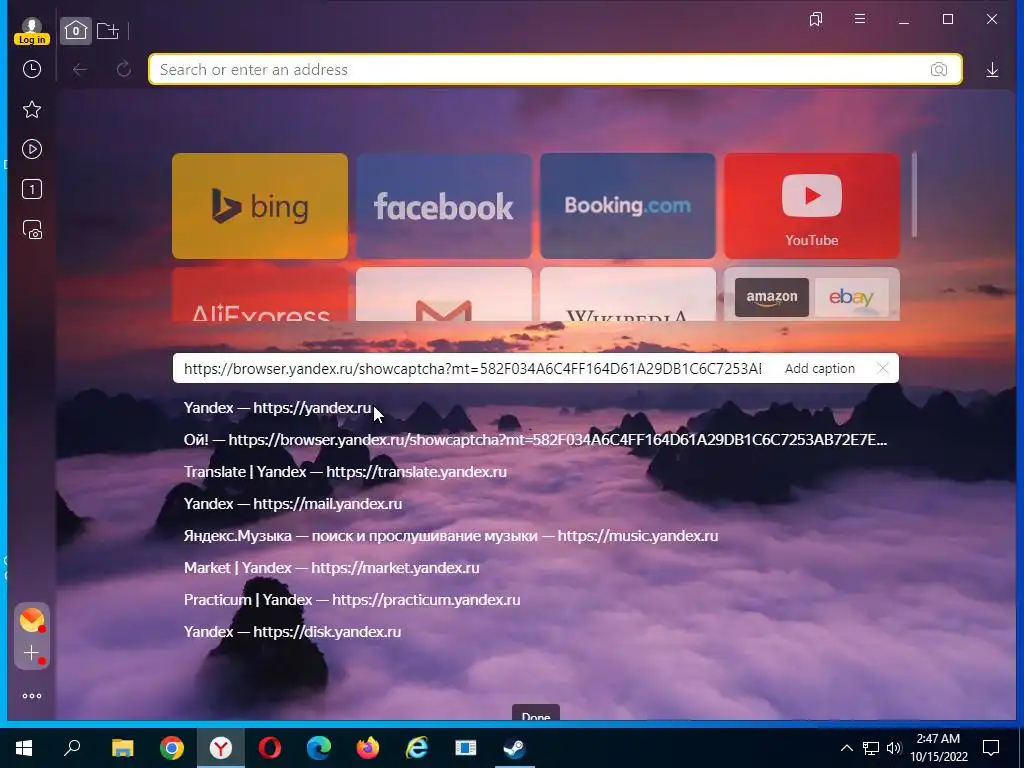
Task: Launch Google Chrome from taskbar
Action: (x=172, y=748)
